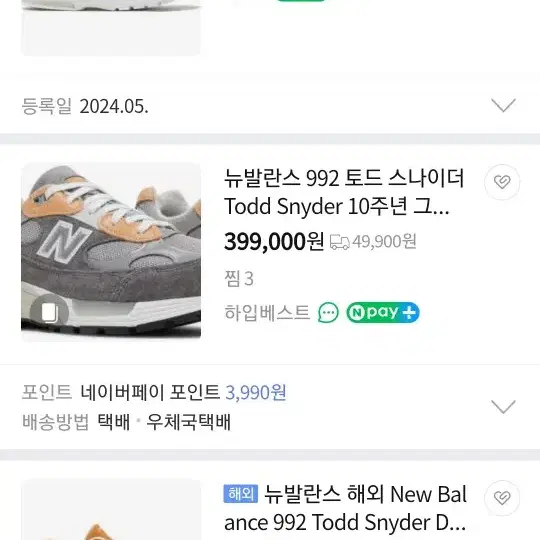Viewport: 540px width, 540px height.
Task: Tap the Npay plus badge
Action: point(383,313)
